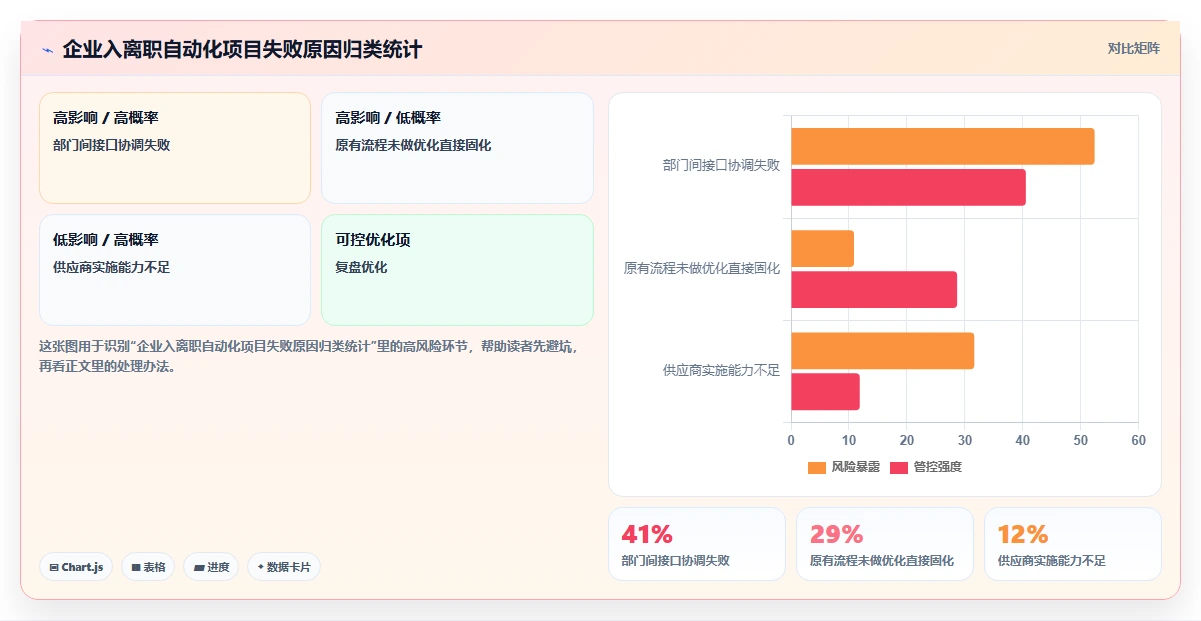Select the 数据卡片 tag chip
The image size is (1201, 621).
click(284, 567)
